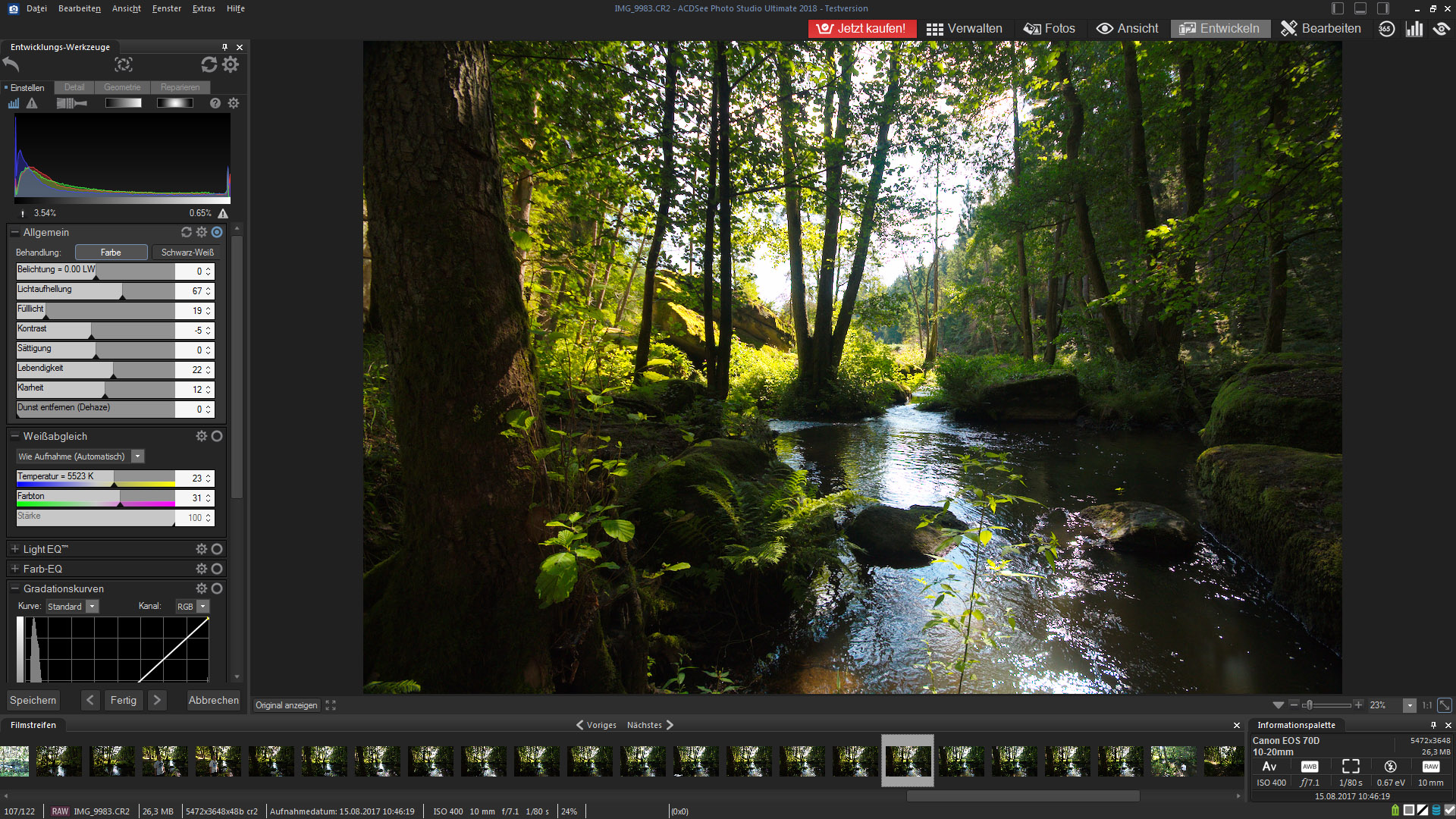Click the ACDSee 365 icon
The image size is (1456, 819).
coord(1386,29)
